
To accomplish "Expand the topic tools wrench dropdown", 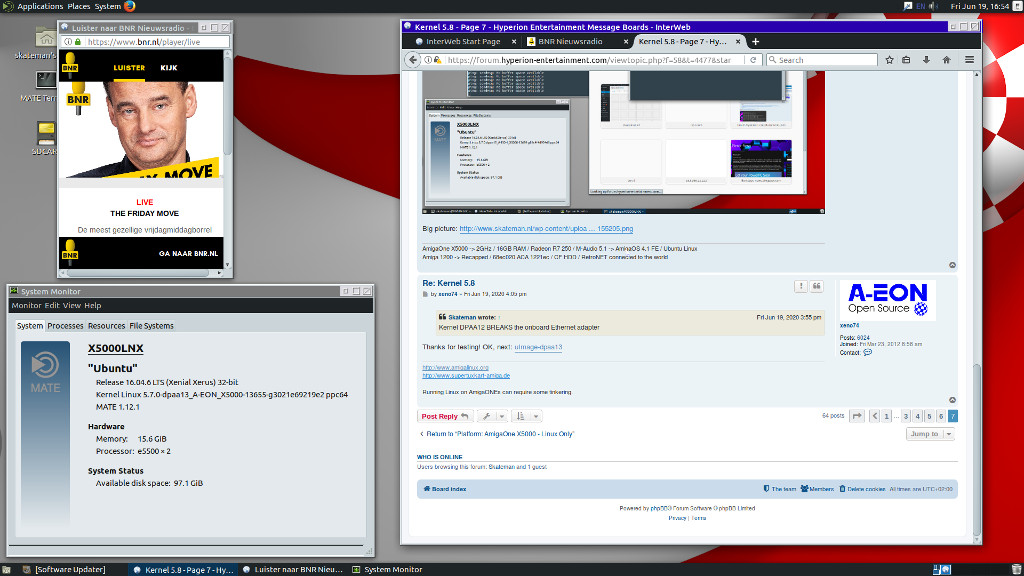I will pos(491,416).
